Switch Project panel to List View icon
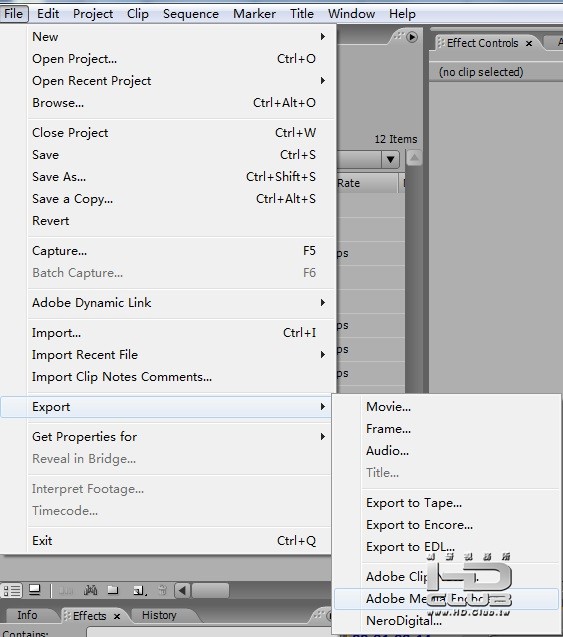 (x=12, y=590)
